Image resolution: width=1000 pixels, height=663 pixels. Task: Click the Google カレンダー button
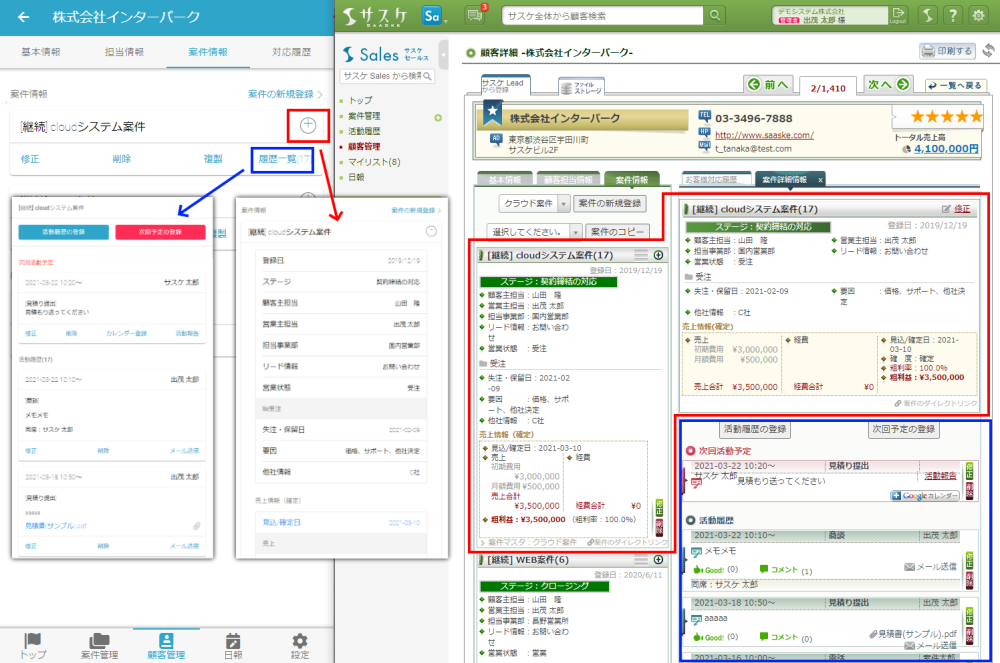(x=924, y=496)
